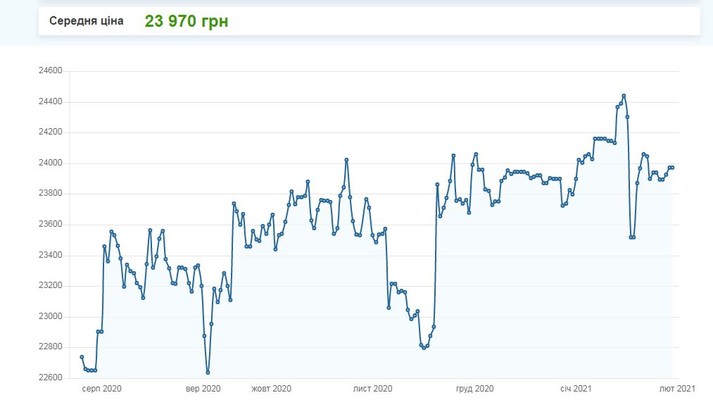Select the 23200 price axis label
This screenshot has height=400, width=713.
(x=49, y=286)
